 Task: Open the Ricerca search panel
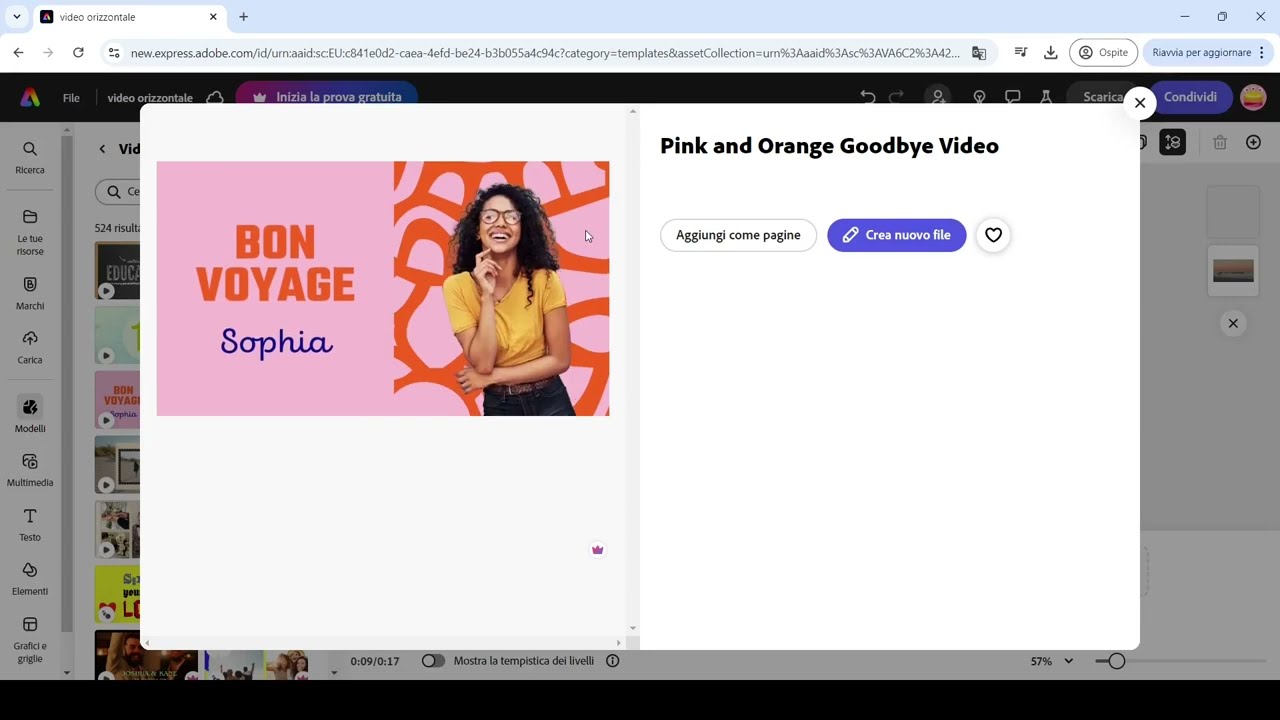[x=30, y=157]
